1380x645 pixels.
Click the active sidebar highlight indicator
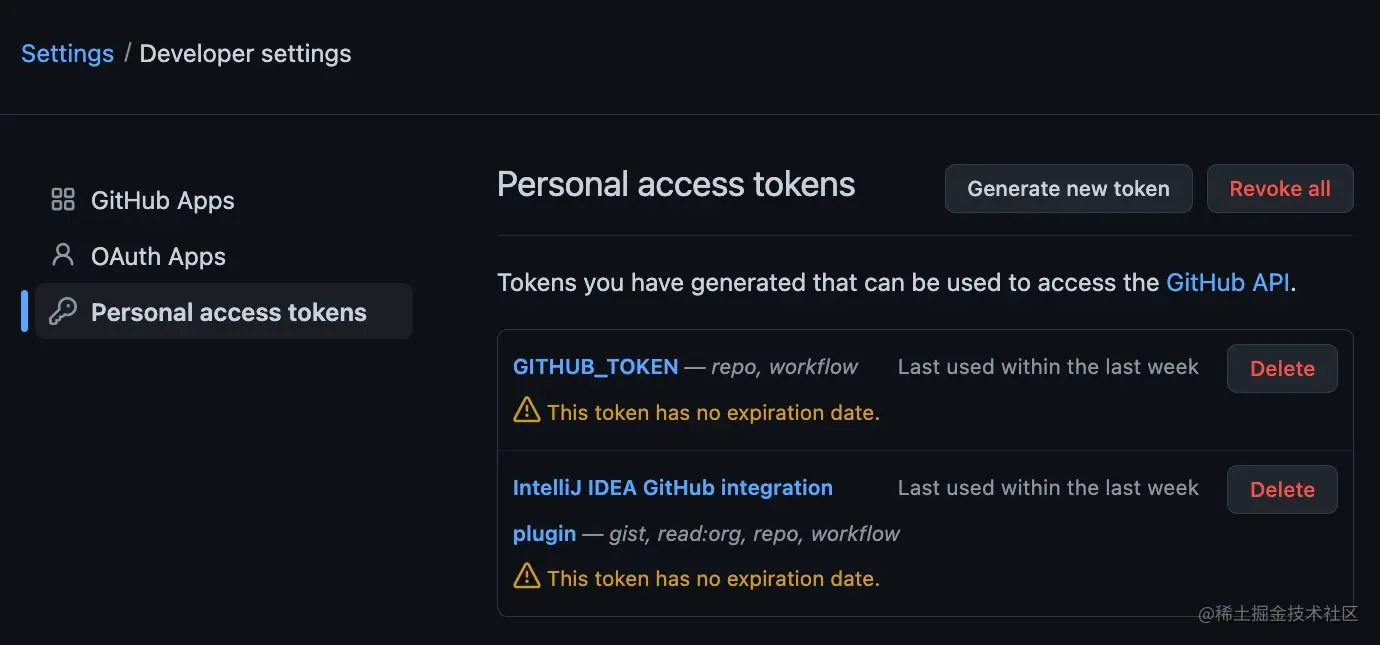[x=25, y=311]
